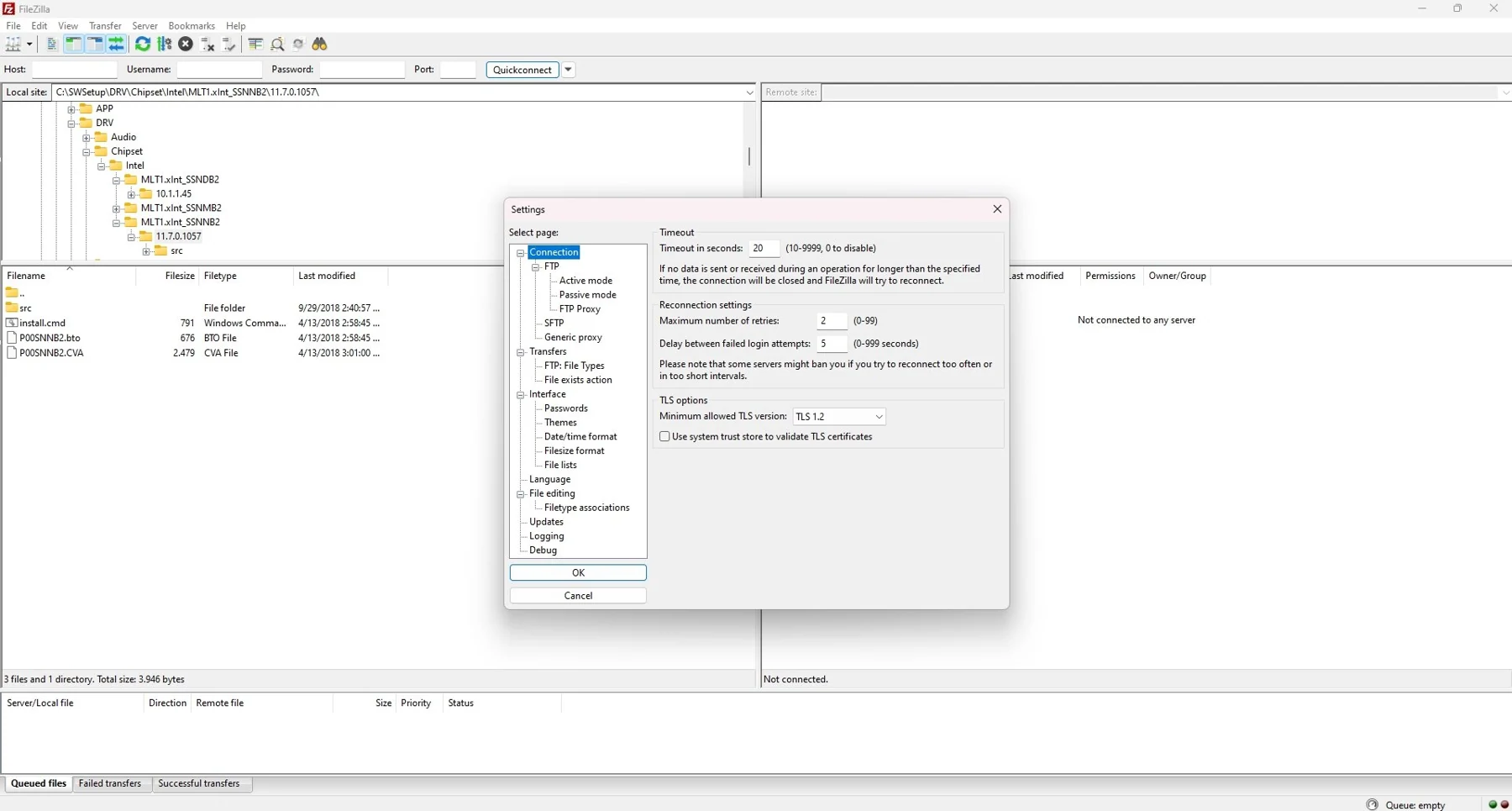1512x811 pixels.
Task: Select install.cmd in local file list
Action: pyautogui.click(x=42, y=324)
